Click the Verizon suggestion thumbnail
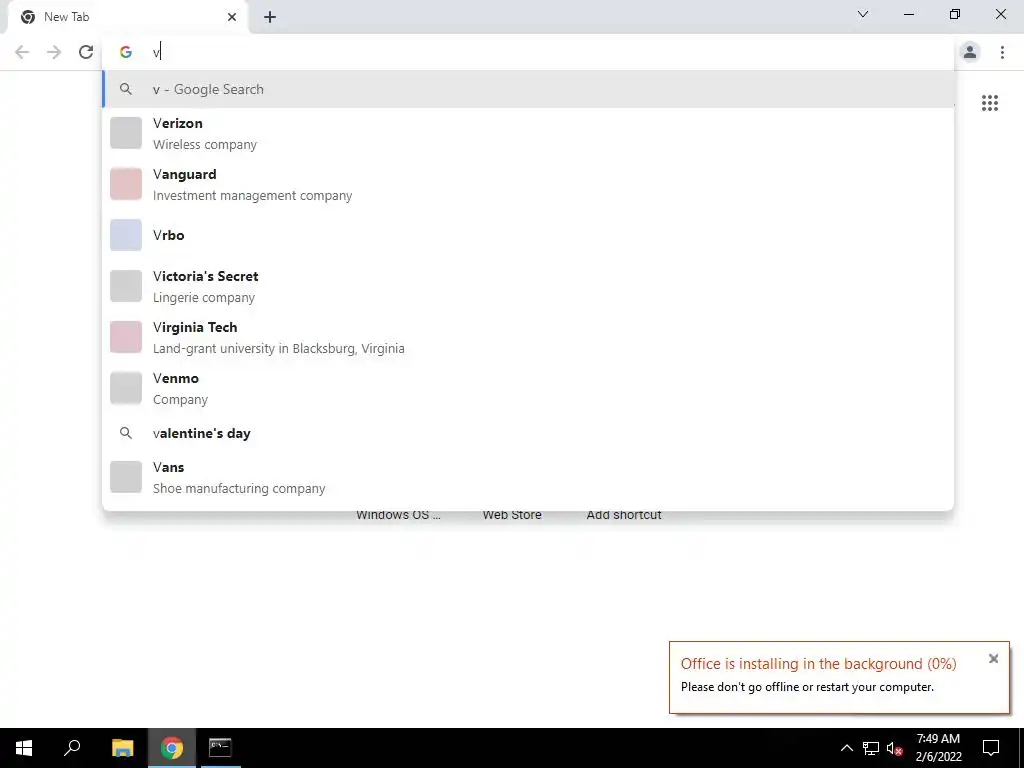The width and height of the screenshot is (1024, 768). [126, 133]
